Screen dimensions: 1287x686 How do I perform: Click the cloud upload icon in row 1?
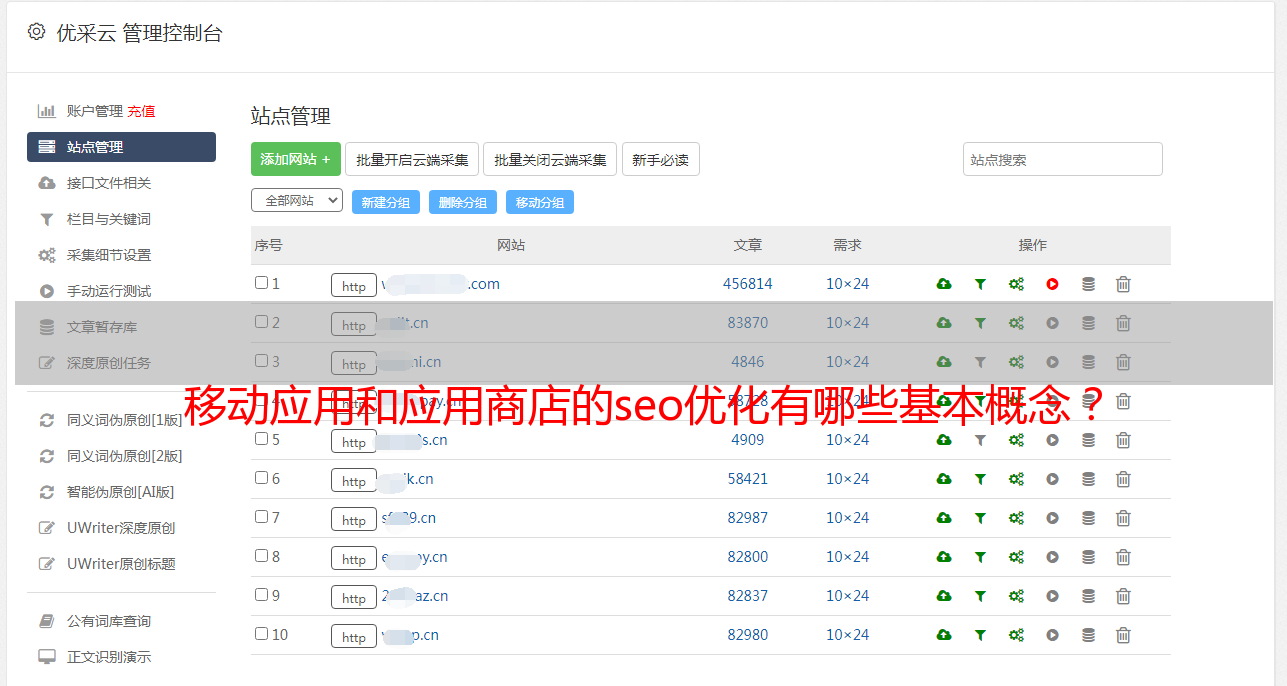pyautogui.click(x=944, y=284)
